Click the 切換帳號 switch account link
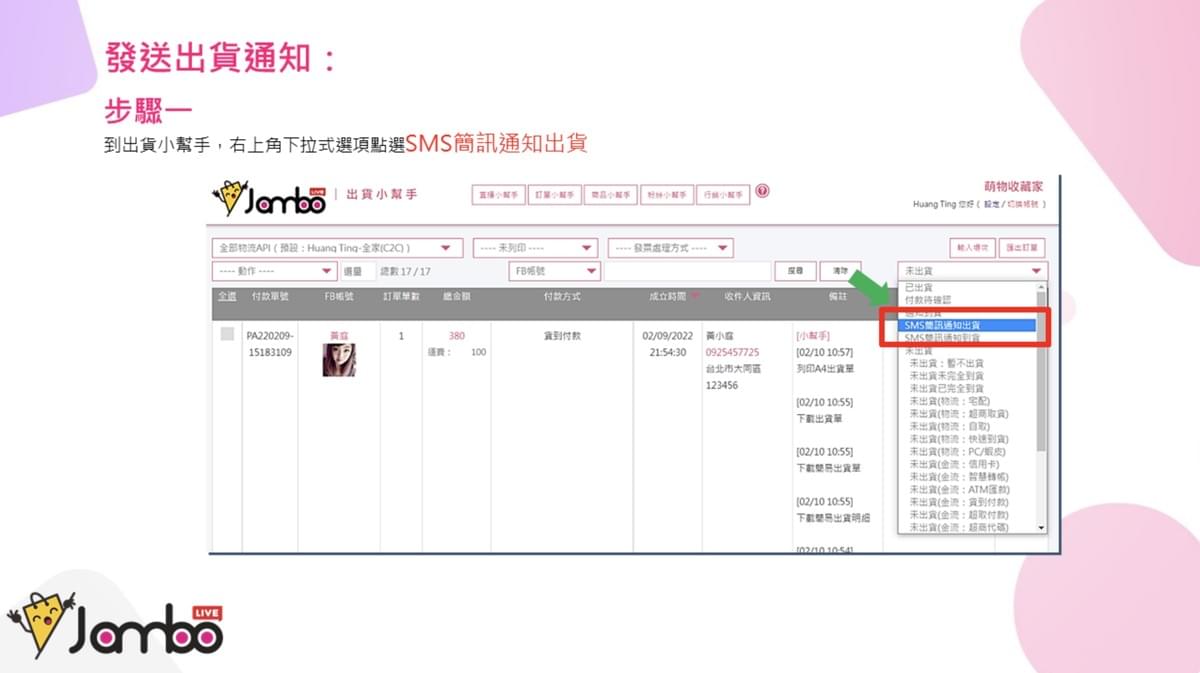1200x673 pixels. click(x=1022, y=204)
